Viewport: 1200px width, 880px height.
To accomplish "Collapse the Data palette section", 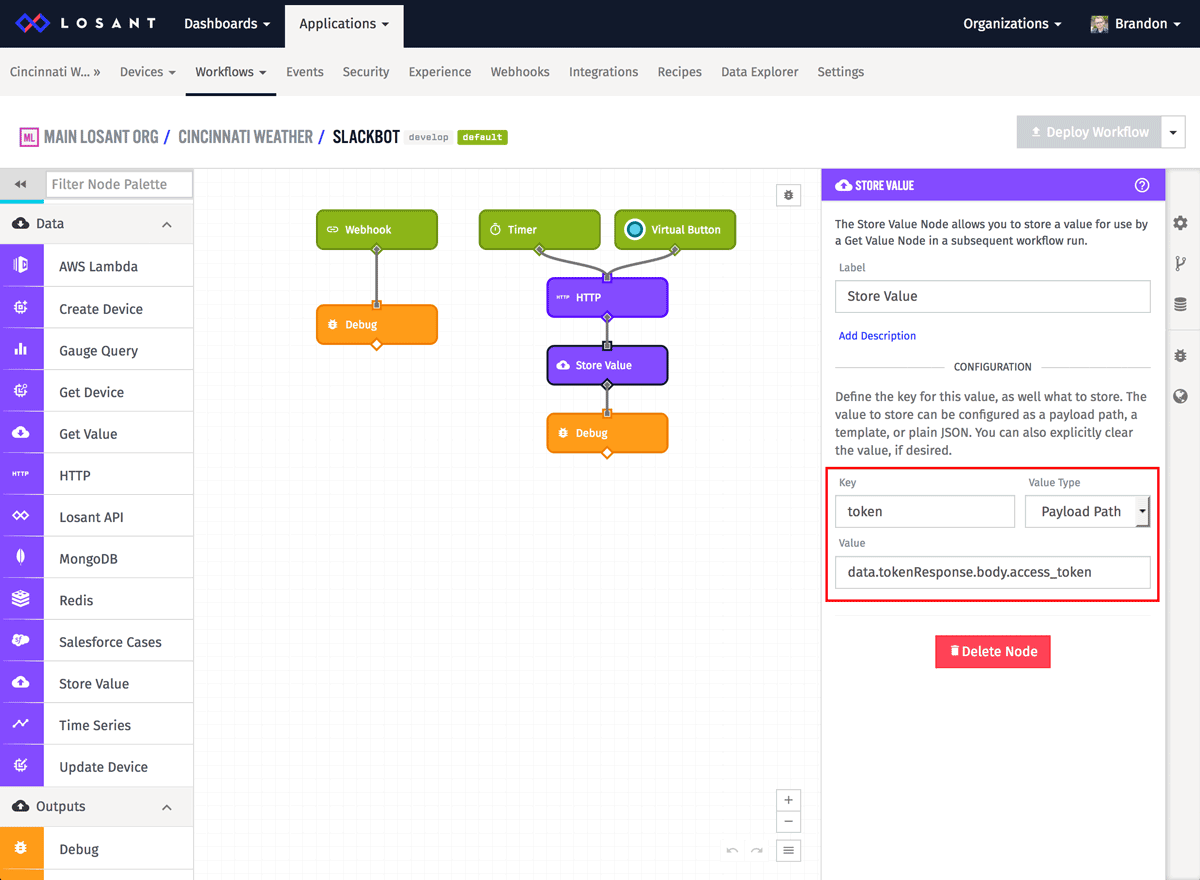I will pyautogui.click(x=167, y=224).
